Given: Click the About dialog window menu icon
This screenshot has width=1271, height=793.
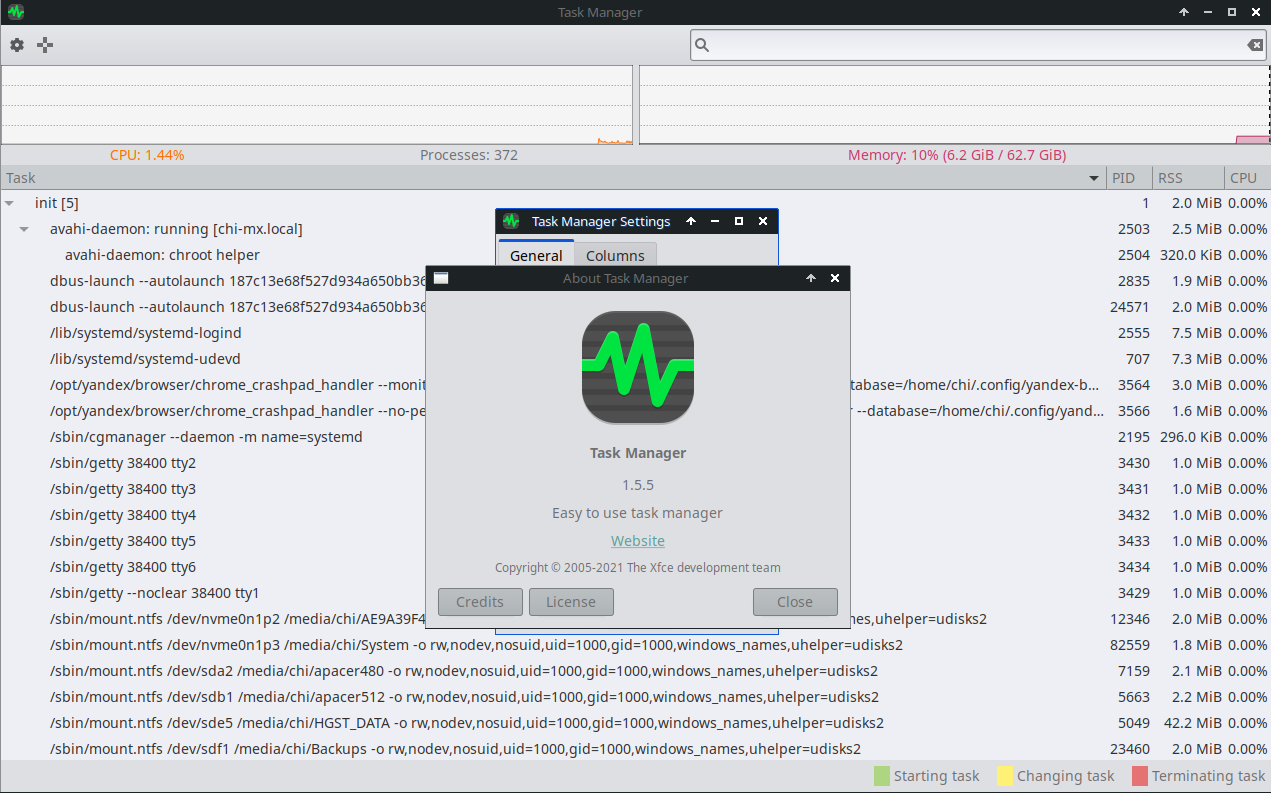Looking at the screenshot, I should point(441,278).
